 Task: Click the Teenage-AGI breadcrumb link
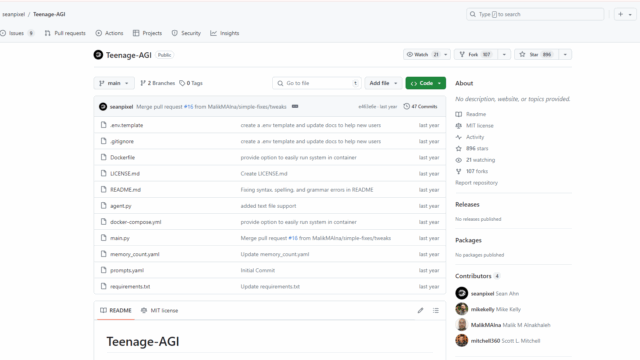pyautogui.click(x=49, y=14)
